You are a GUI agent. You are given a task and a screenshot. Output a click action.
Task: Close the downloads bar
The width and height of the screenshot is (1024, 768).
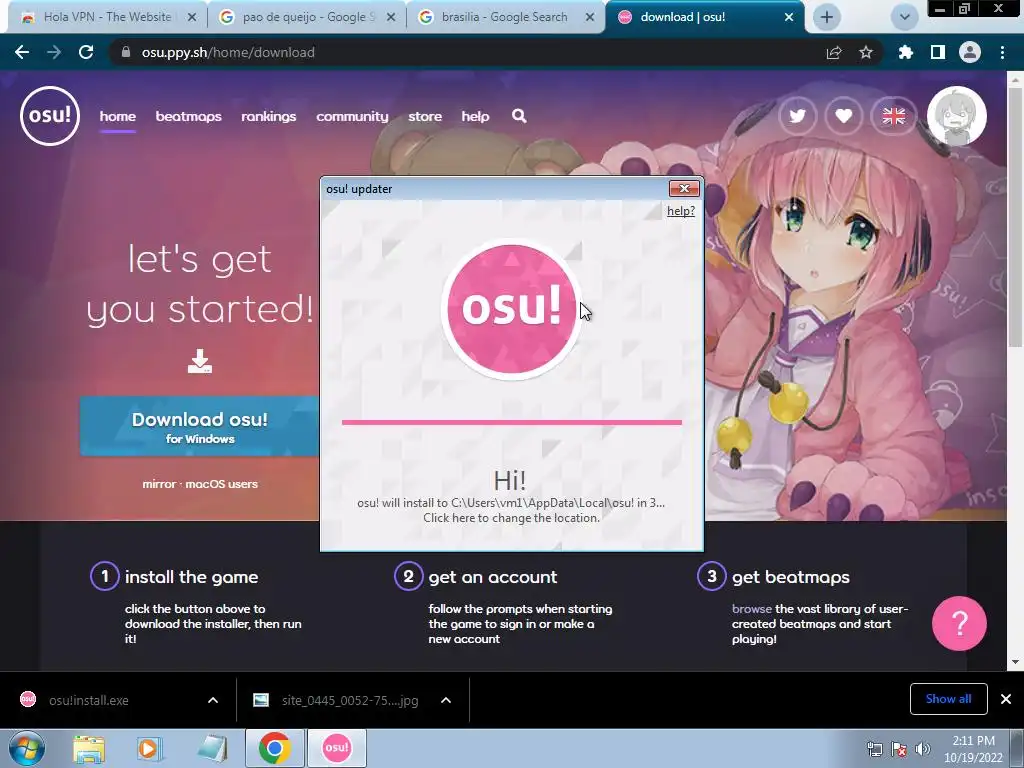(1006, 699)
